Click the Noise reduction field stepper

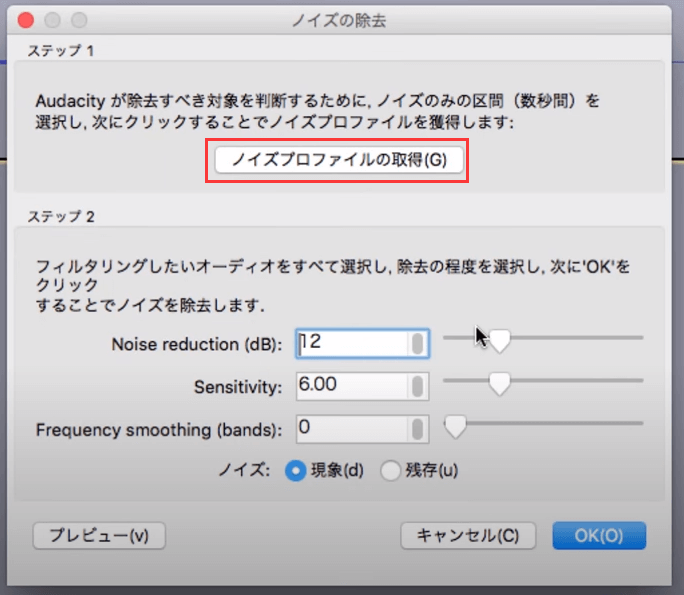point(417,344)
